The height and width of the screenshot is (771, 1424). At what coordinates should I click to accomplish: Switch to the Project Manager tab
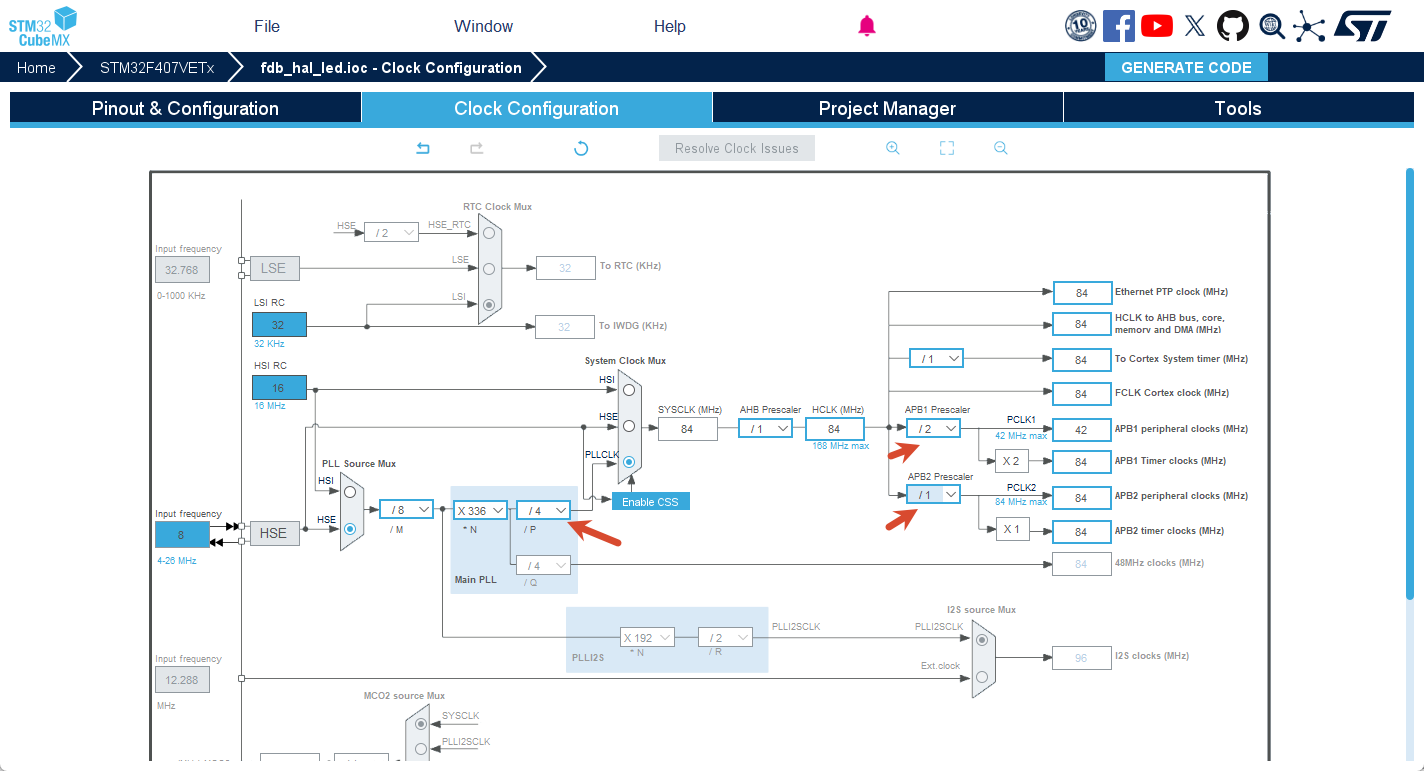[x=887, y=108]
